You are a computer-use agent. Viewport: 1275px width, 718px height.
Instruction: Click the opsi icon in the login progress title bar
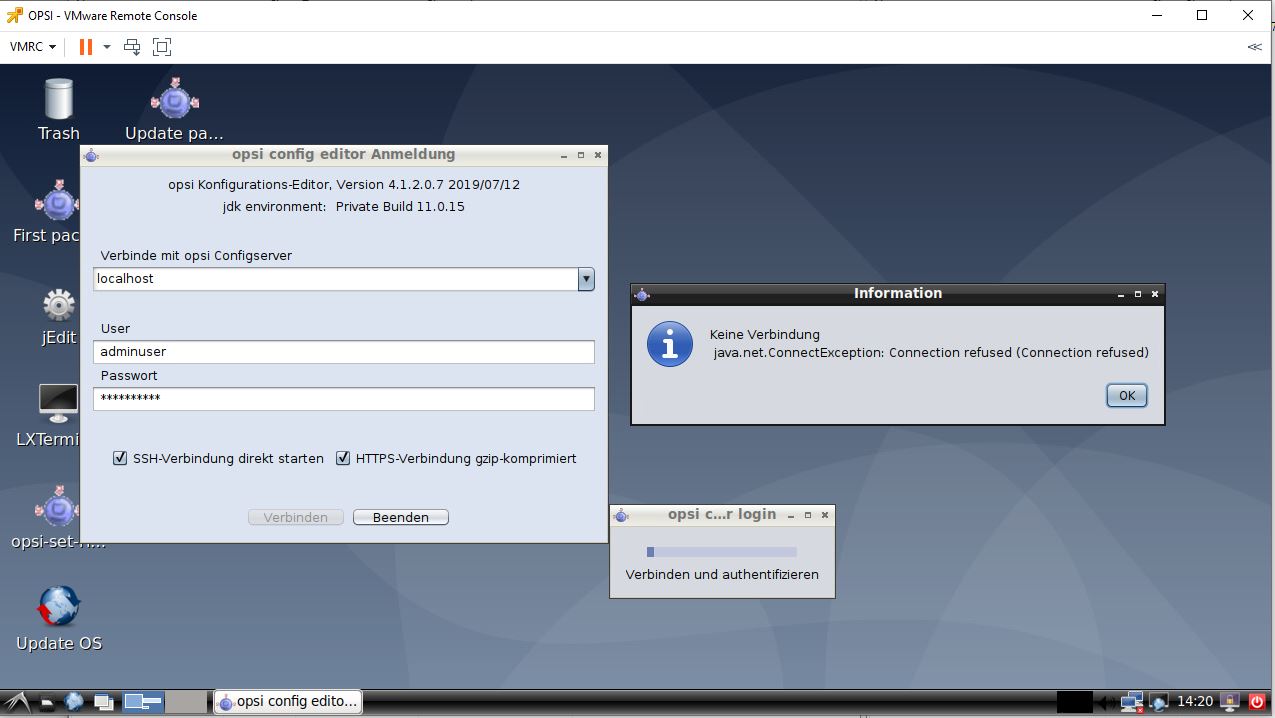click(x=621, y=515)
